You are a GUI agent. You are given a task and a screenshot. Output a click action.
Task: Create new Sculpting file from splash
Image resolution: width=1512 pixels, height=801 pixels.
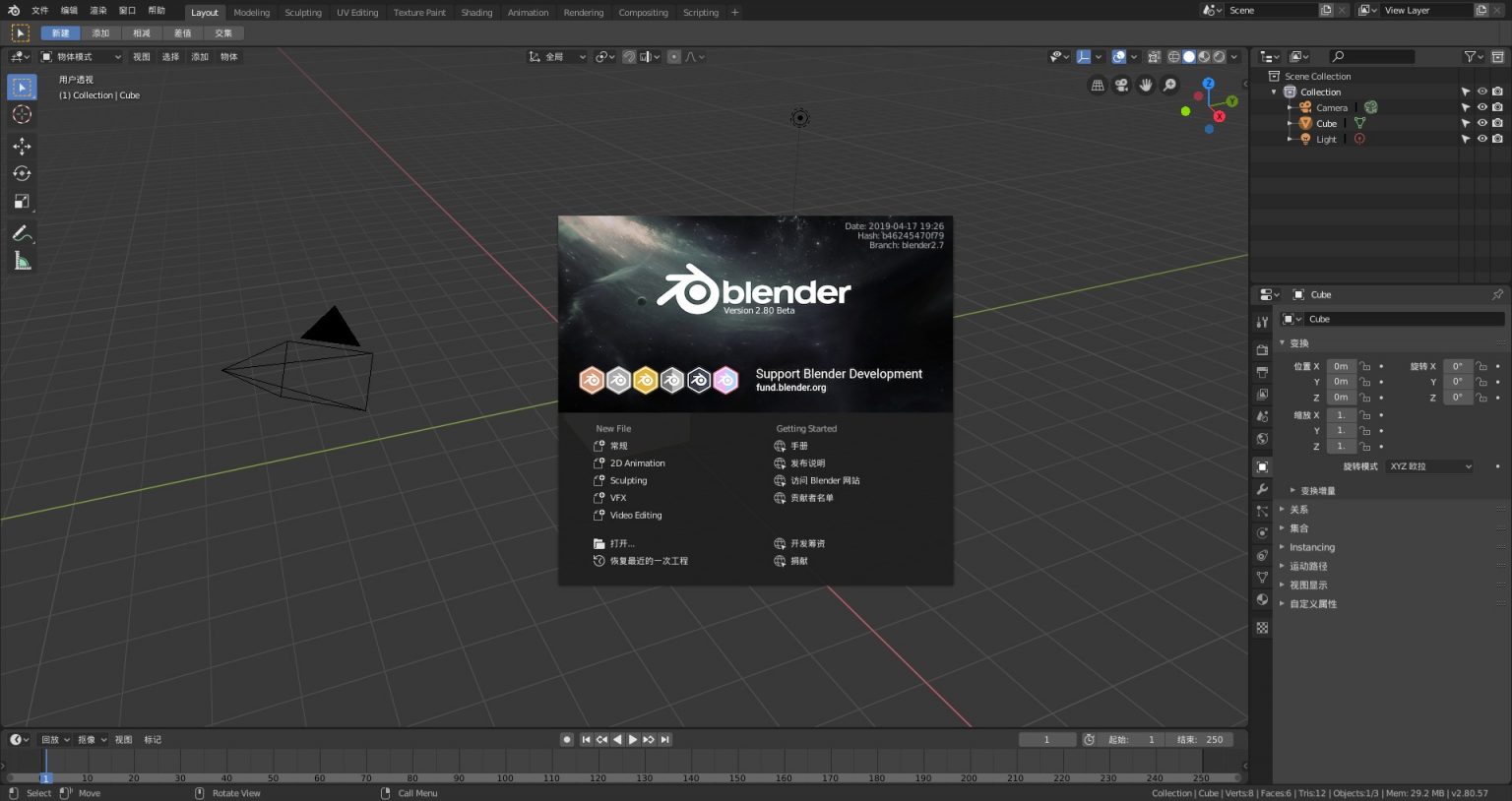click(x=620, y=481)
